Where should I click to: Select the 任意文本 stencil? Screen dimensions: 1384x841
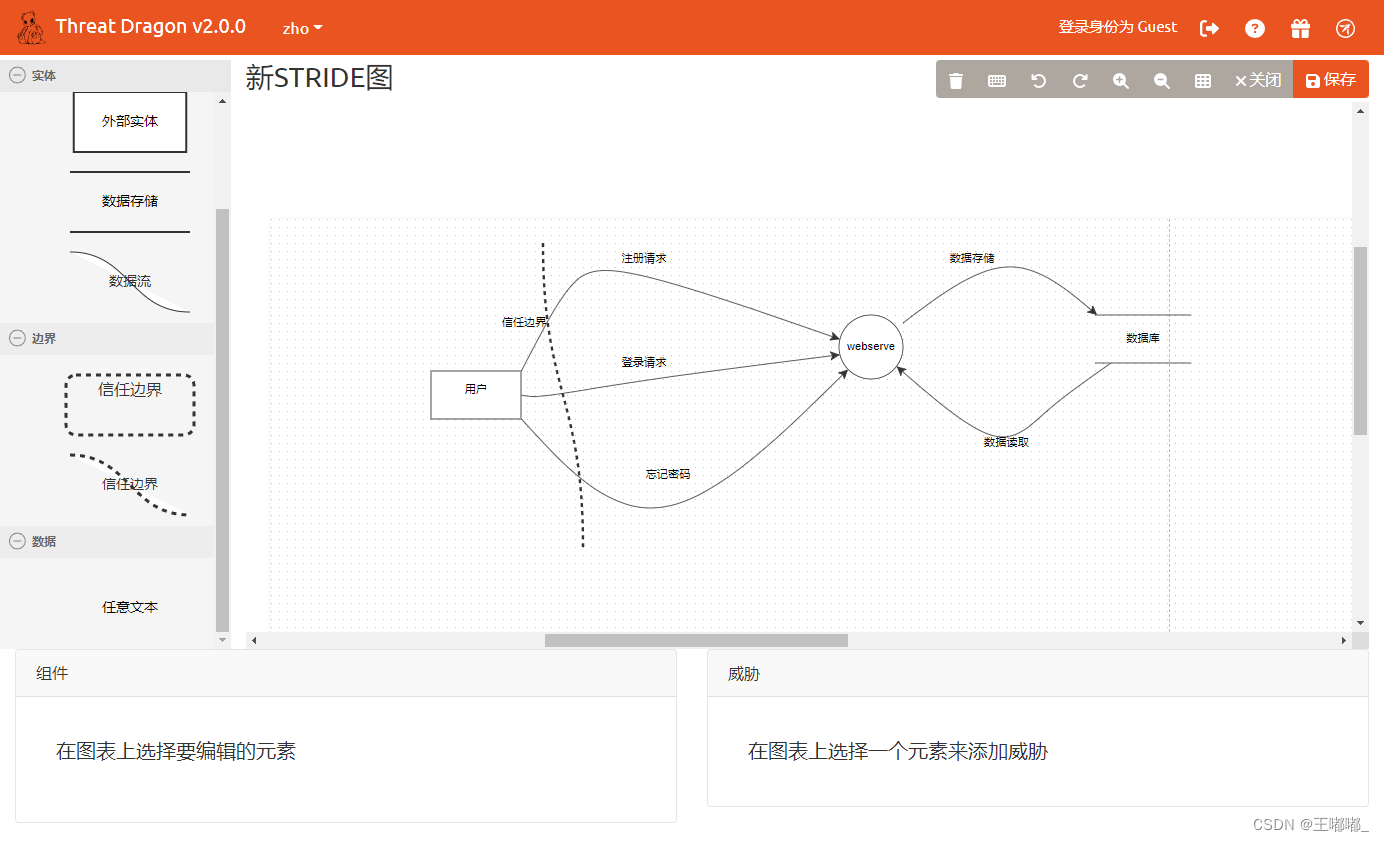(130, 607)
